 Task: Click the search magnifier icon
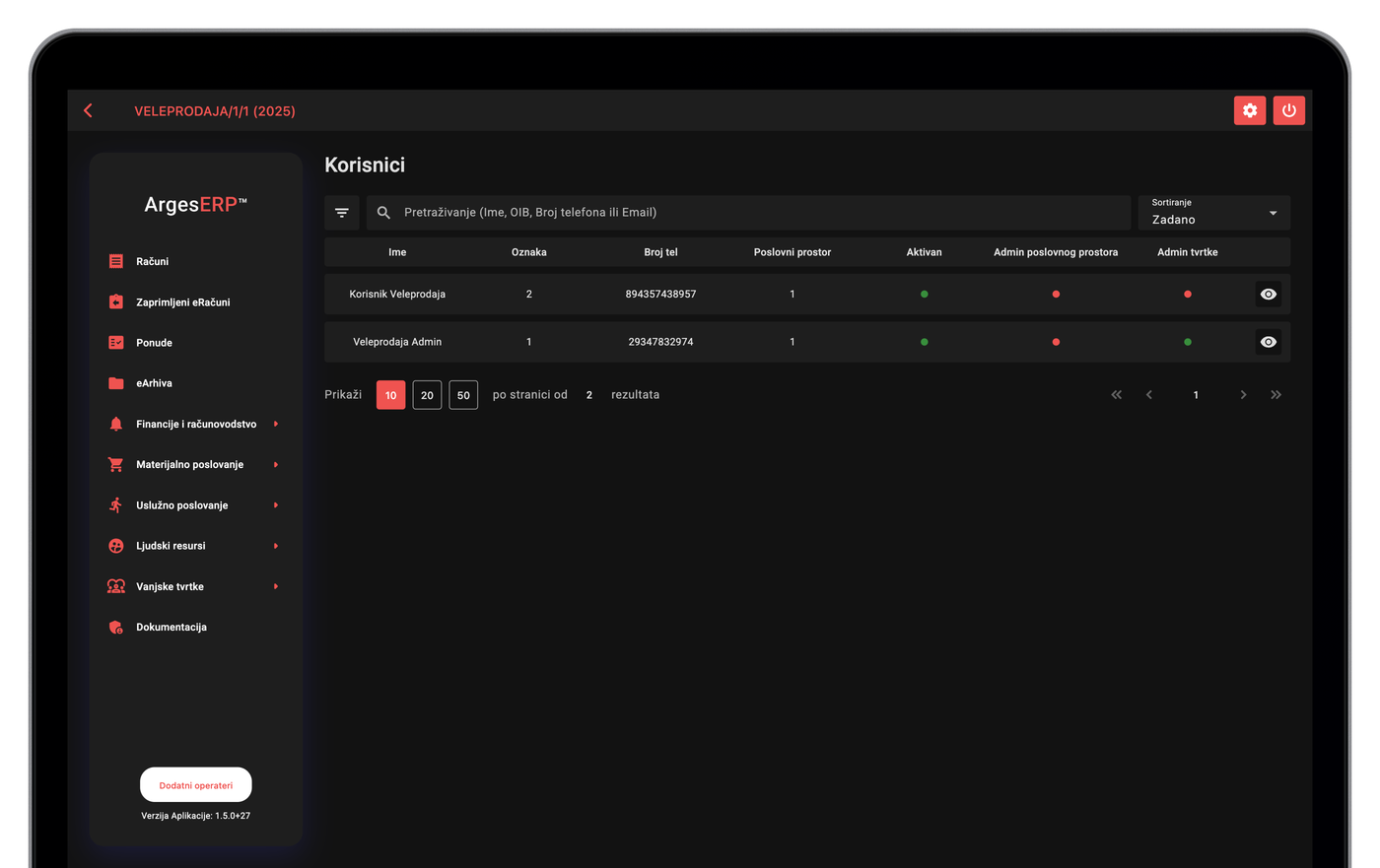coord(383,213)
